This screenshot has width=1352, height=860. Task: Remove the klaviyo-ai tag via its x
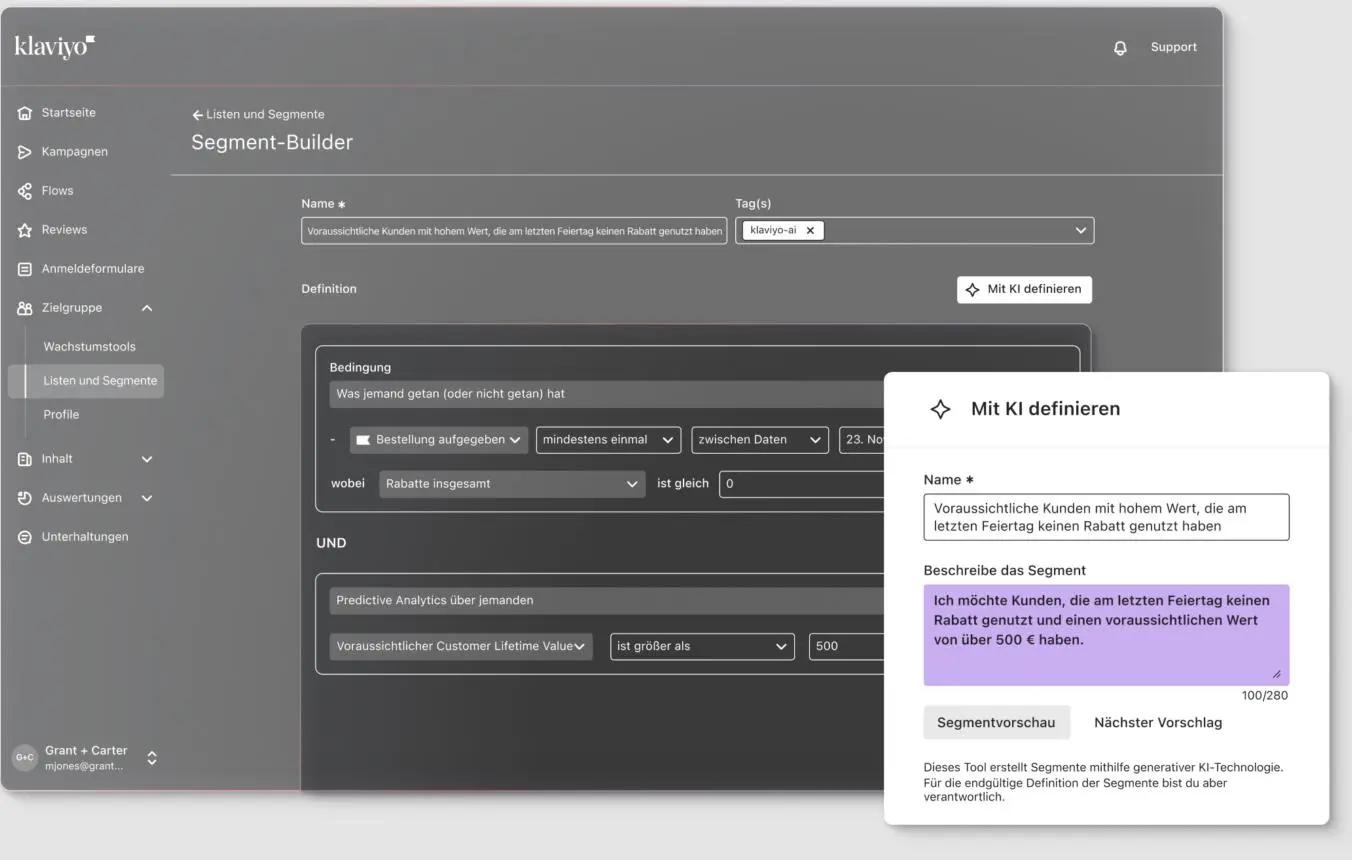809,229
